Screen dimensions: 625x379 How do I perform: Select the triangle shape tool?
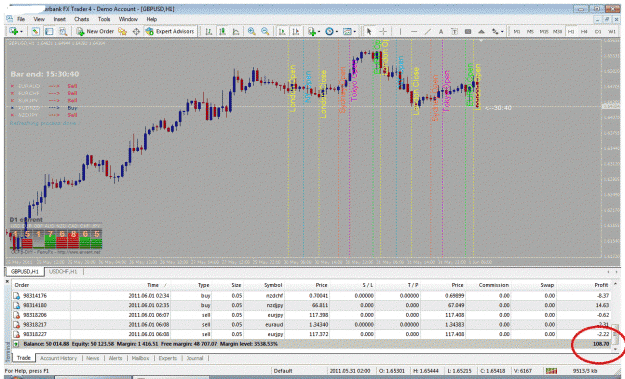pos(482,31)
